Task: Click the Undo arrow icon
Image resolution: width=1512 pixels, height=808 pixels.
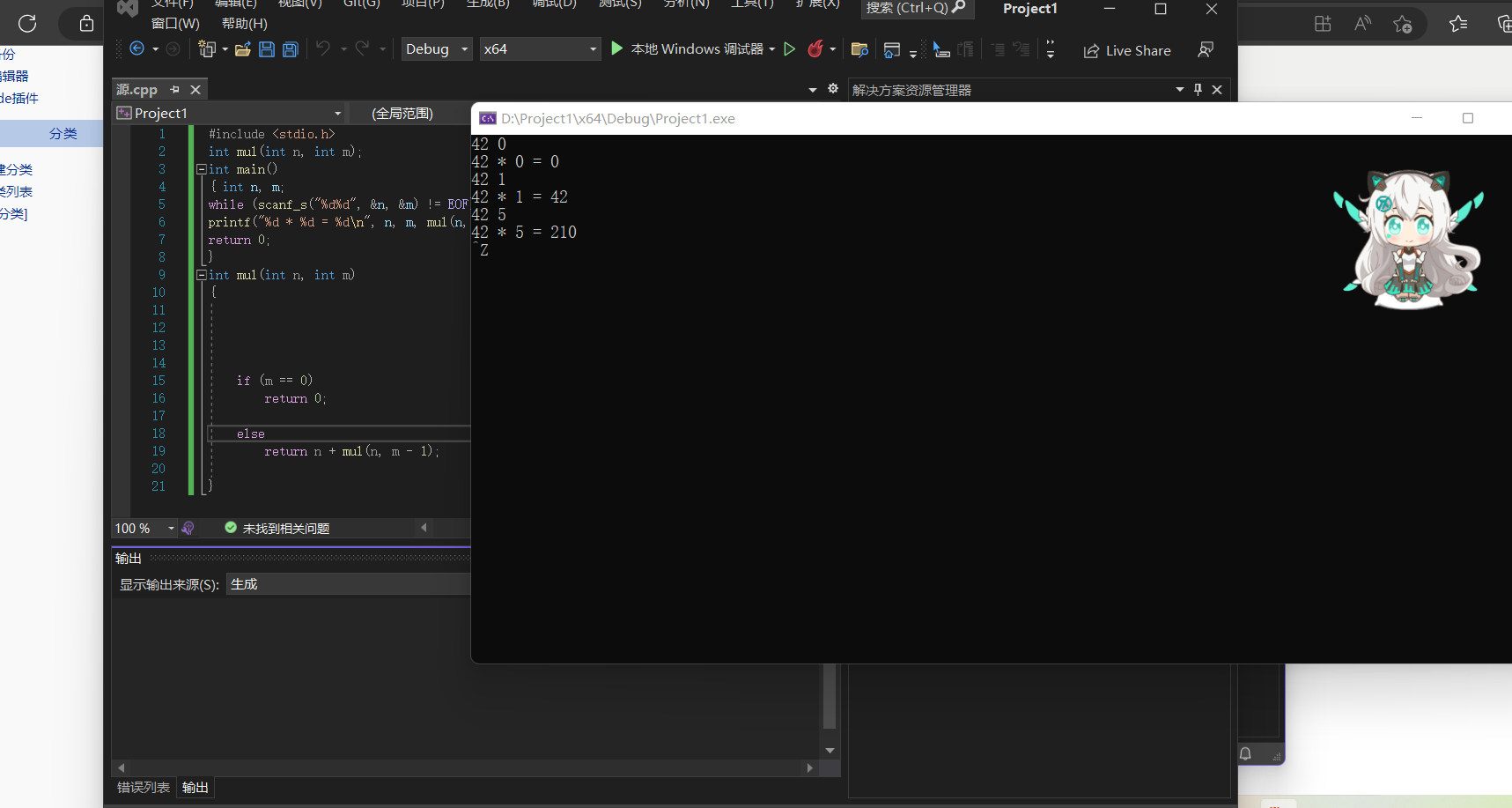Action: click(323, 49)
